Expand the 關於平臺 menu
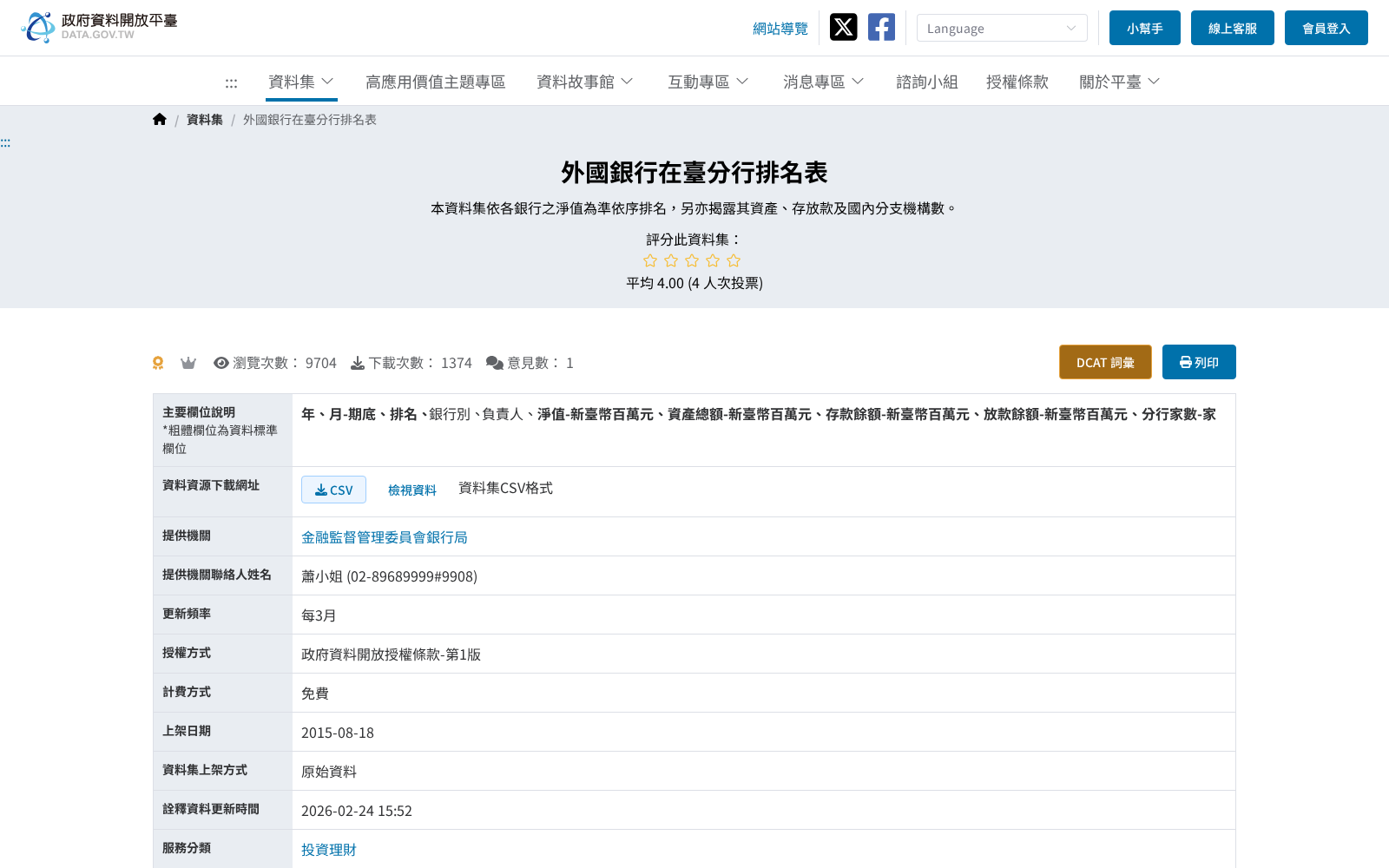This screenshot has height=868, width=1389. click(x=1120, y=82)
